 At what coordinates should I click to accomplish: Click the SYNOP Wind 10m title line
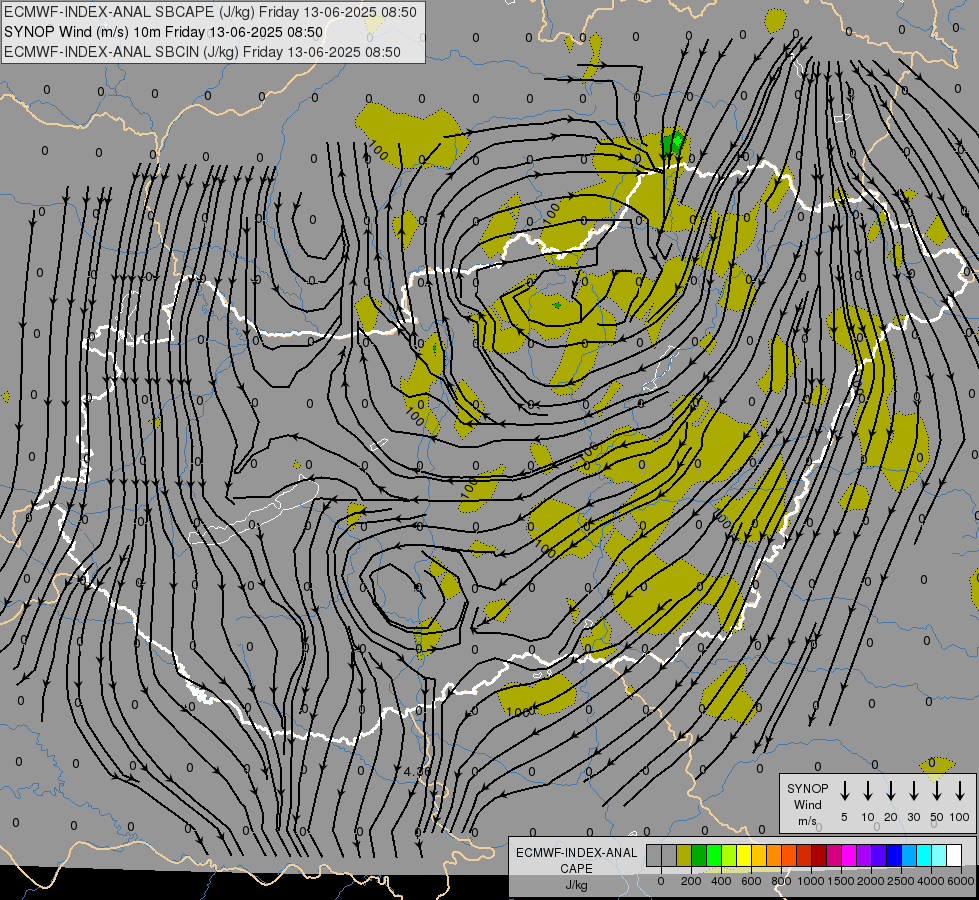(x=163, y=32)
